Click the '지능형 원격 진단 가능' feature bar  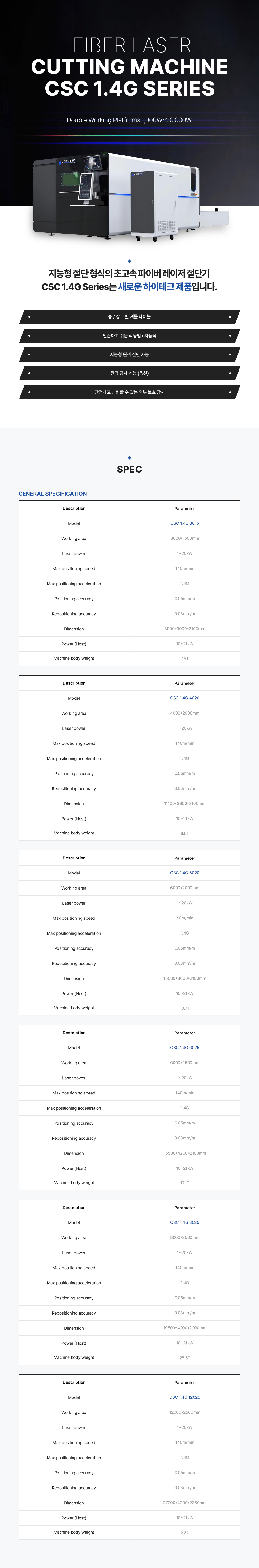click(129, 354)
